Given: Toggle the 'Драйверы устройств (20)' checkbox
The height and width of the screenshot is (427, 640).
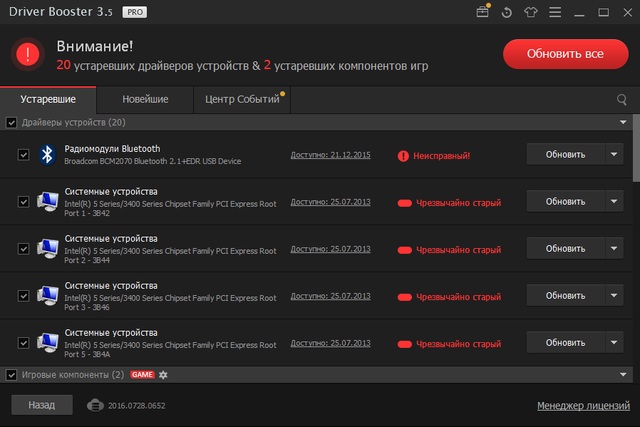Looking at the screenshot, I should pyautogui.click(x=11, y=123).
